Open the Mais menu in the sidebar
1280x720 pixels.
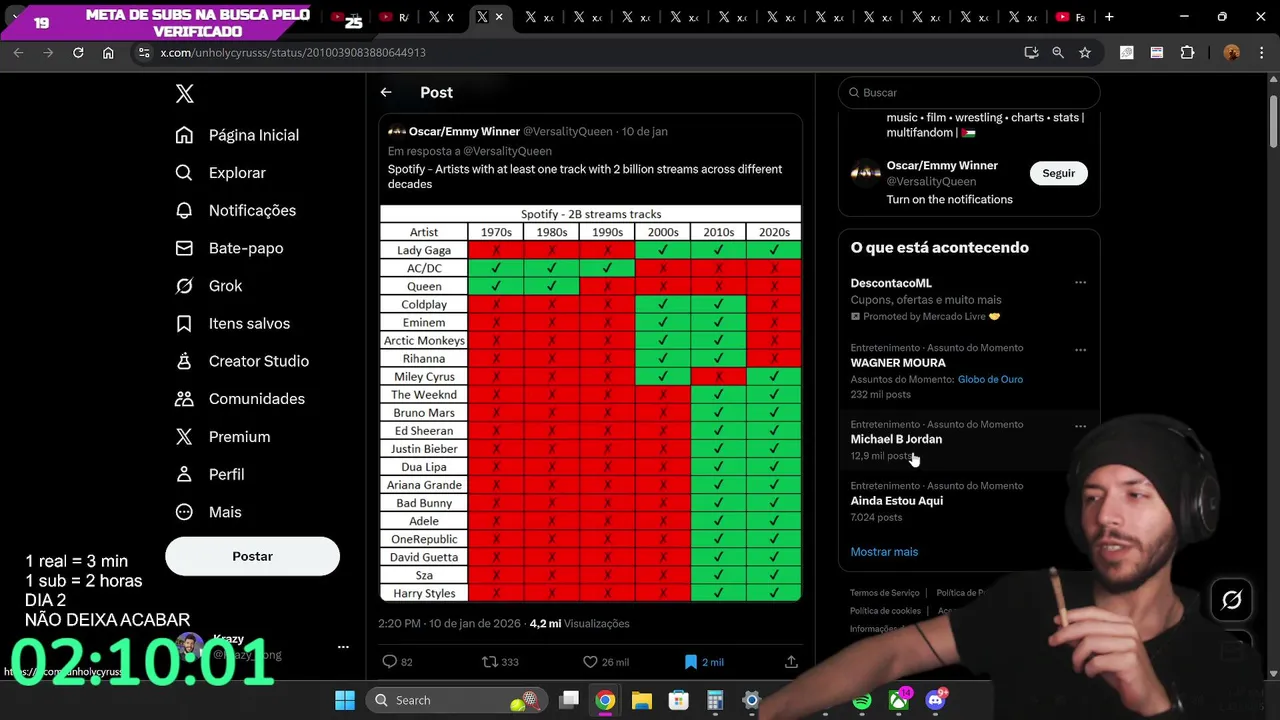pos(209,512)
